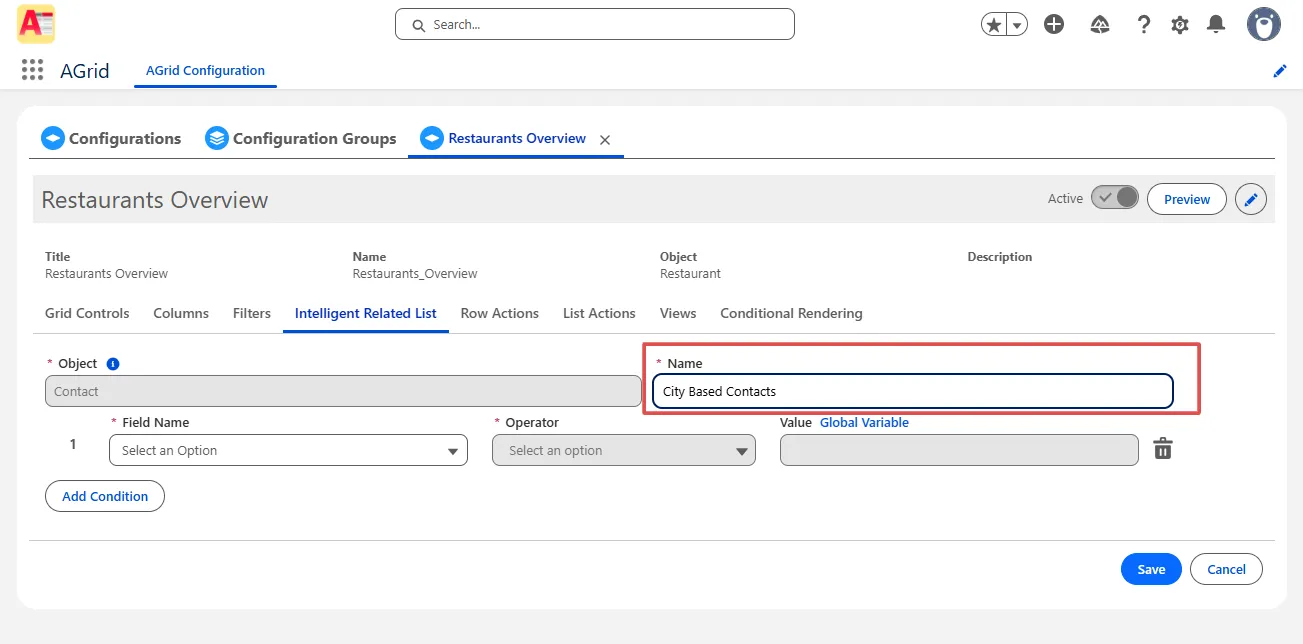
Task: Open the Trailhead guidance icon
Action: [x=1100, y=25]
